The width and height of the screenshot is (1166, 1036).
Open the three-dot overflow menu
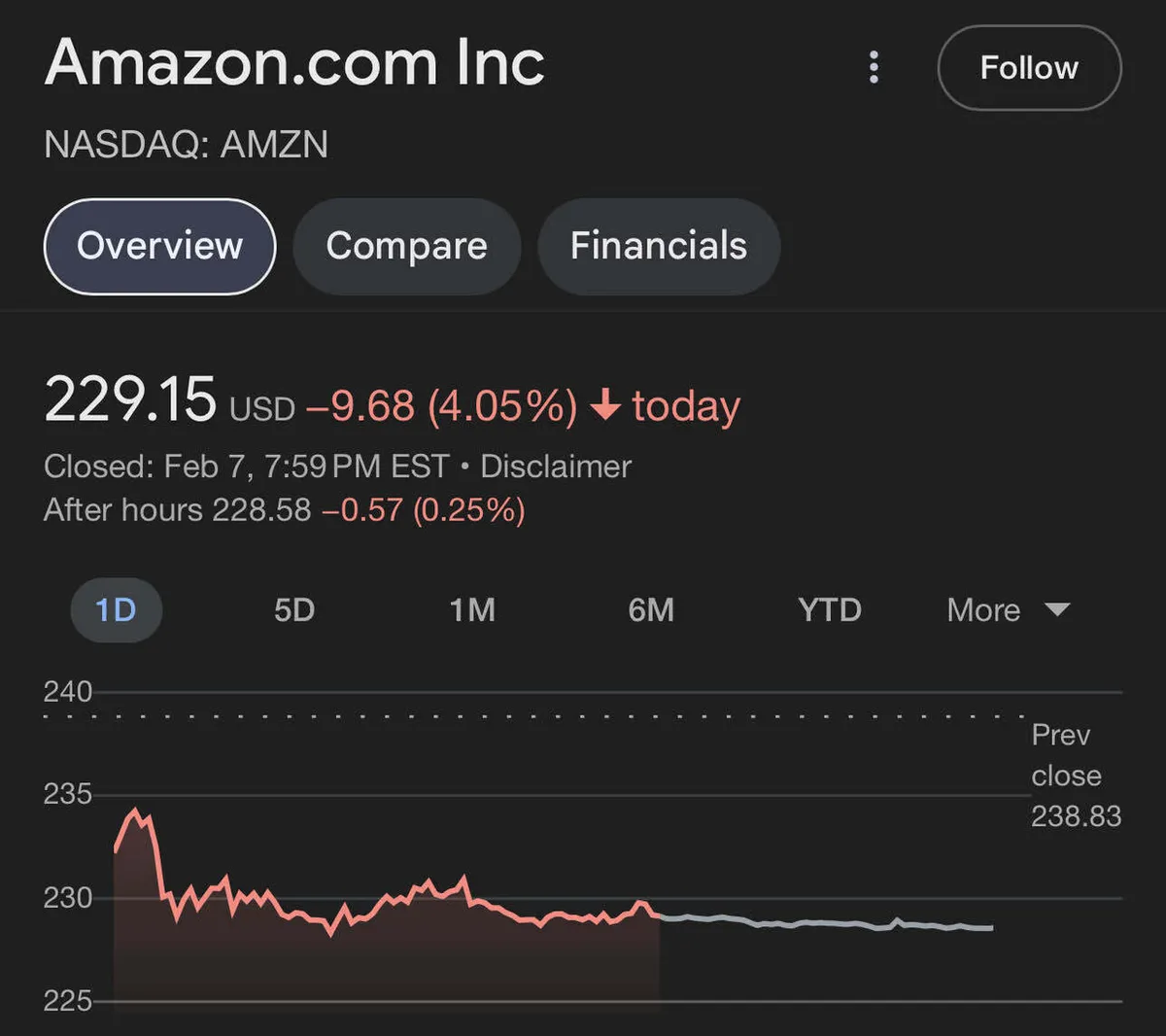coord(873,68)
